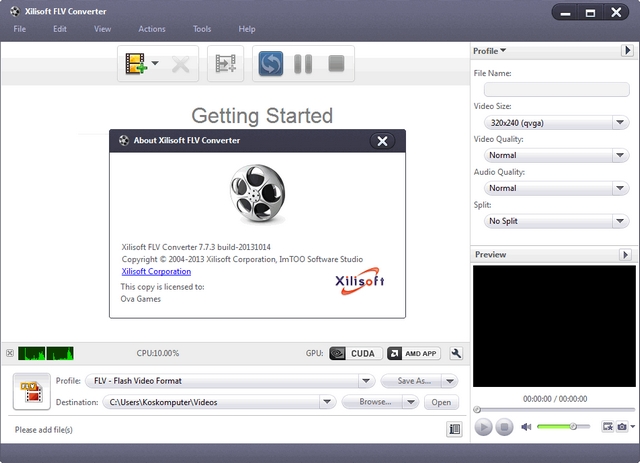Click the film reel logo in About dialog
Screen dimensions: 640x463
[258, 194]
